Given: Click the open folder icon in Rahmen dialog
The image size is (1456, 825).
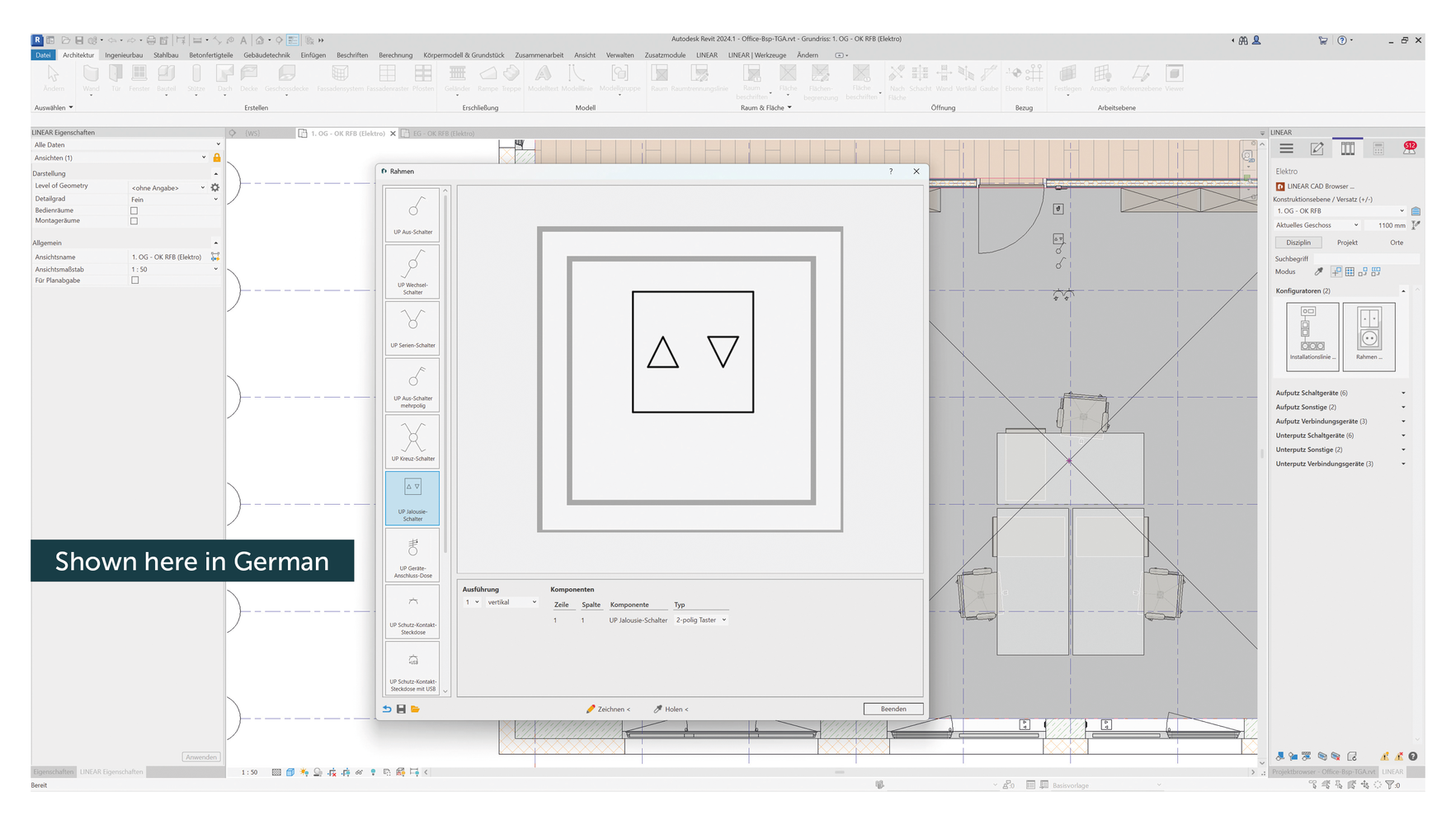Looking at the screenshot, I should [x=415, y=709].
